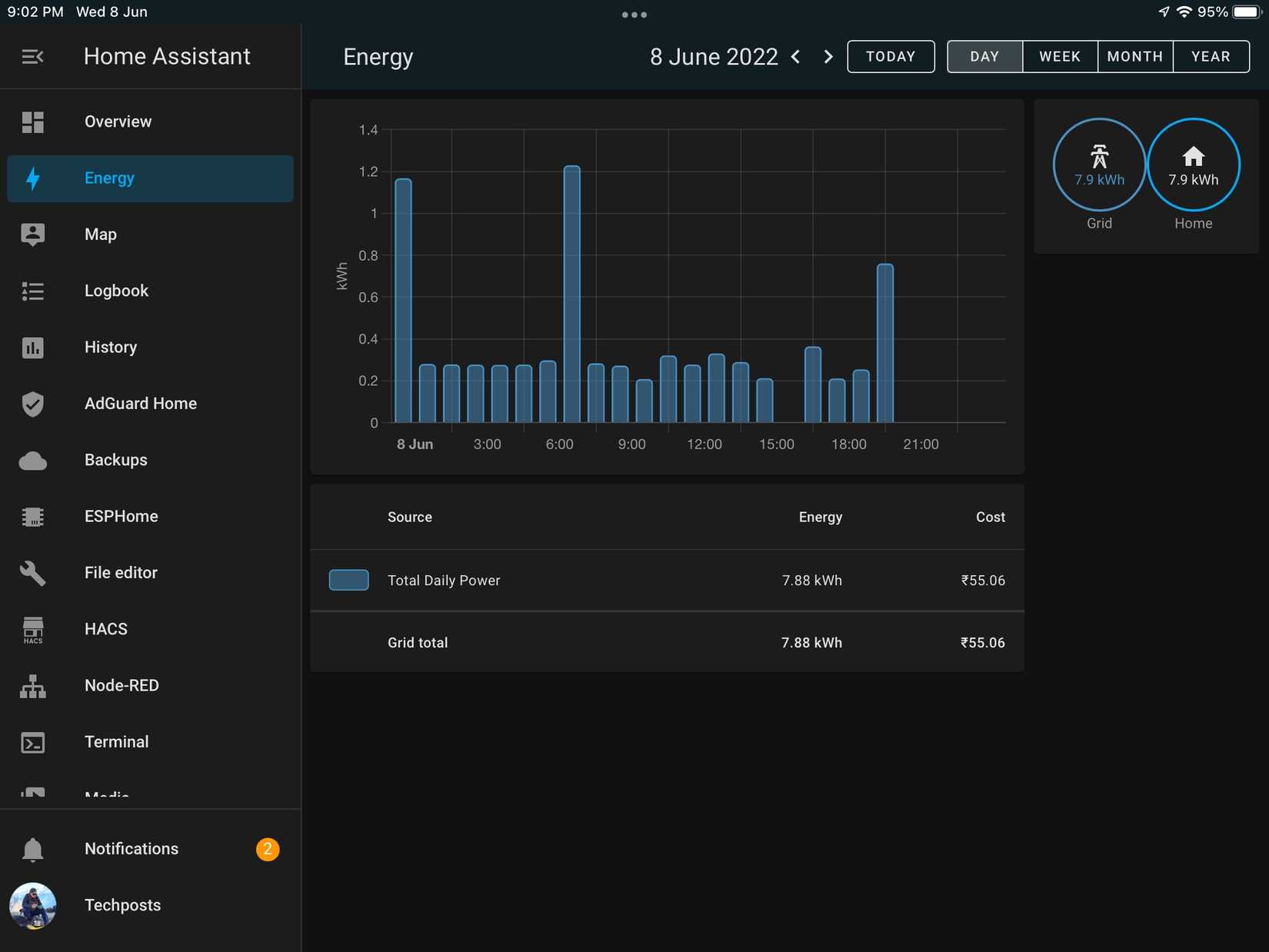Open the HACS store icon

coord(32,629)
